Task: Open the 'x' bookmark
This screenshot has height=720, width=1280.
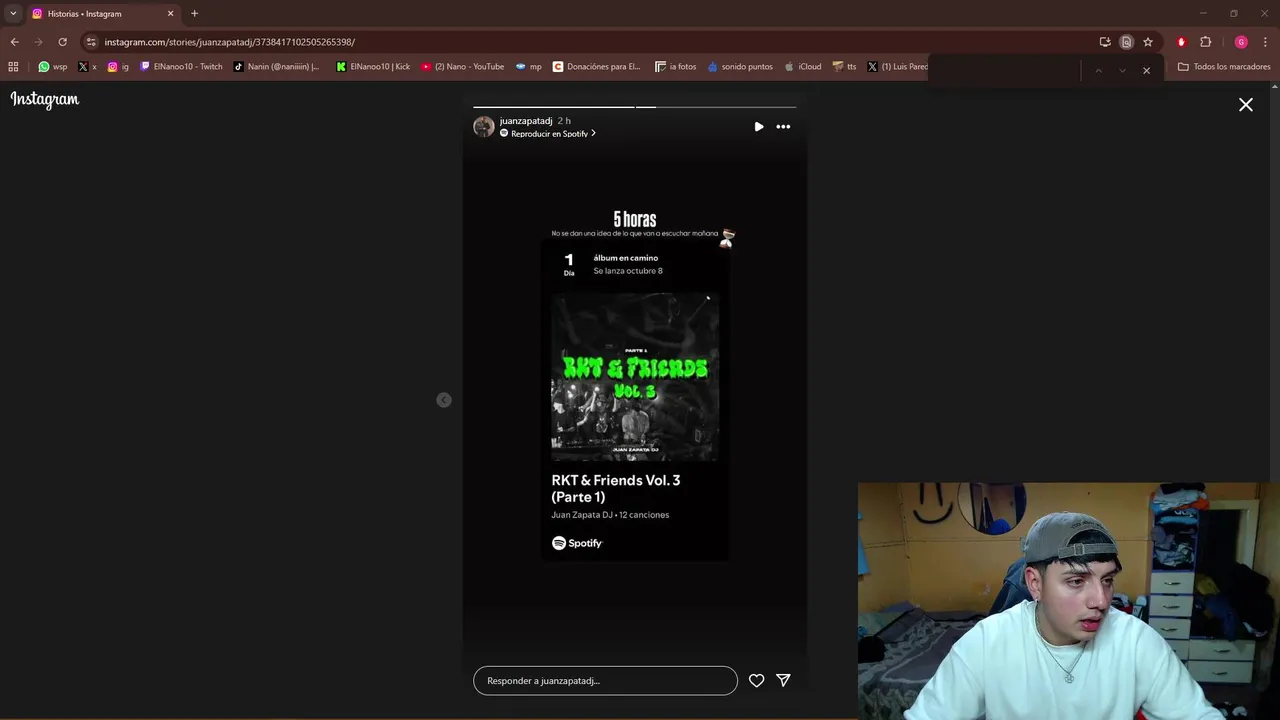Action: click(x=88, y=67)
